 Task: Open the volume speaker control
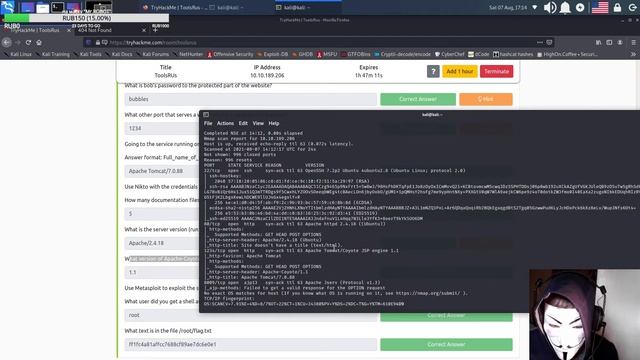(550, 7)
